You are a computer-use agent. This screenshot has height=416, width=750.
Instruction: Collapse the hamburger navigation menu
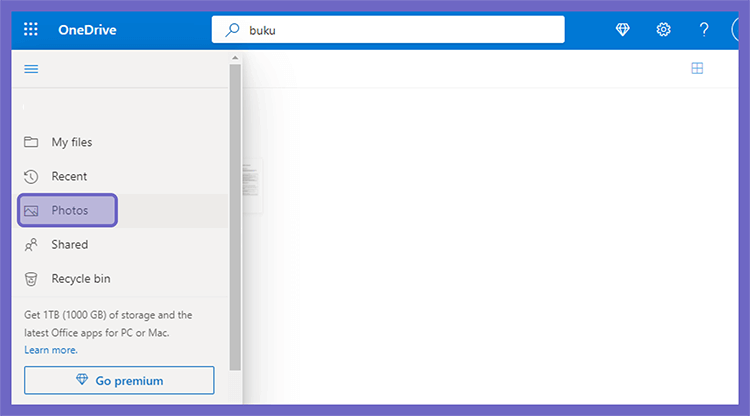31,69
